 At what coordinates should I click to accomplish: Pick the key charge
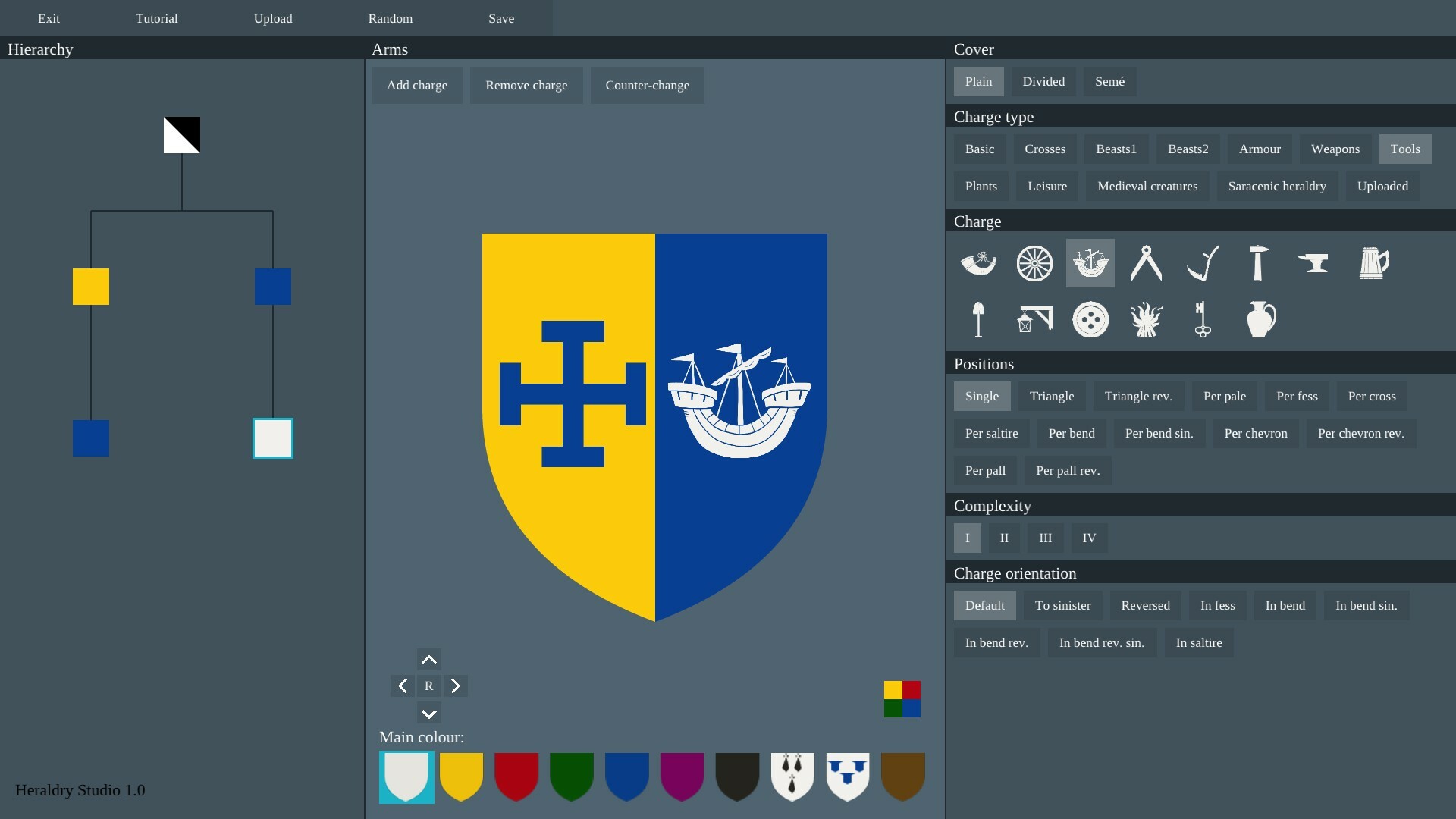pos(1203,318)
